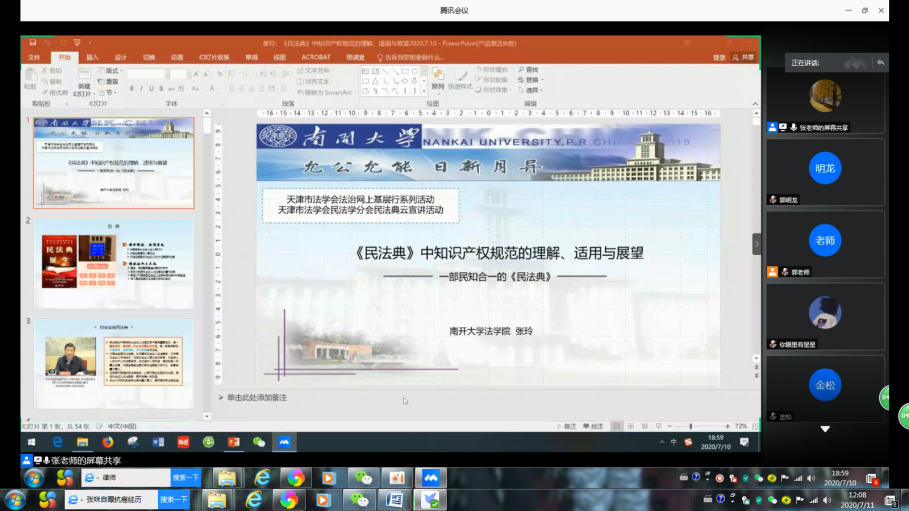Click the Reset (重置) slide button
Viewport: 909px width, 511px height.
pyautogui.click(x=108, y=82)
